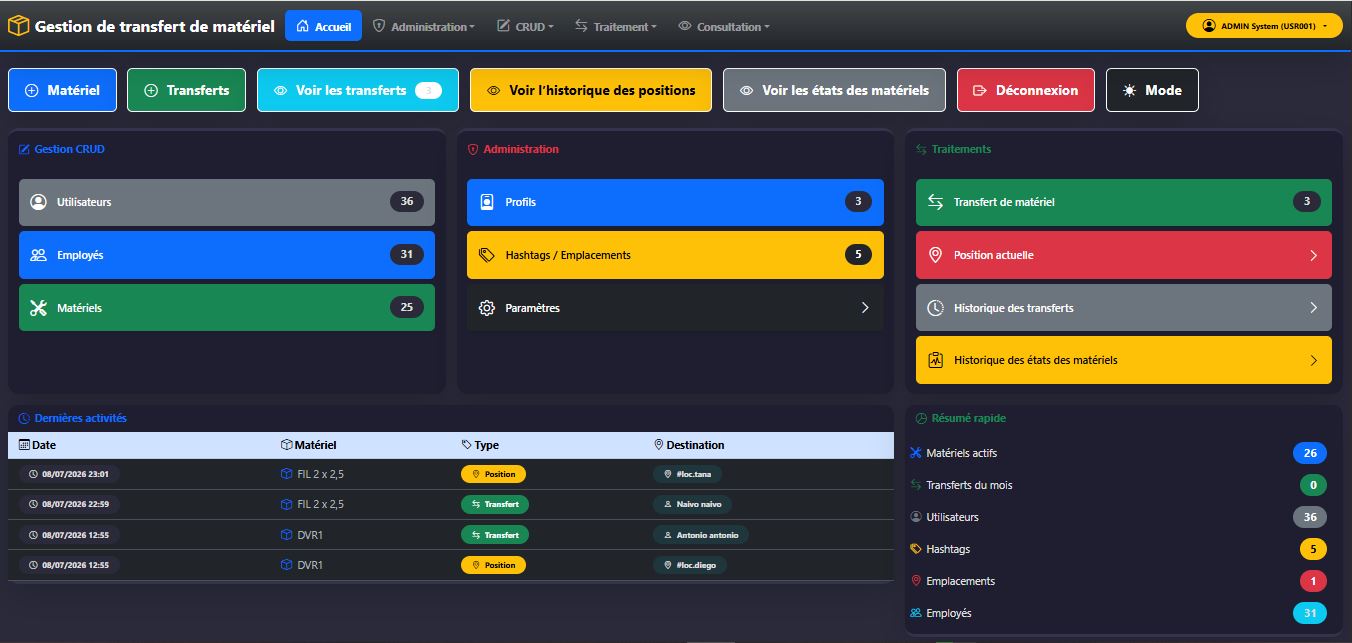The image size is (1352, 643).
Task: Click the yellow Position badge for #loc.tana row
Action: (x=493, y=474)
